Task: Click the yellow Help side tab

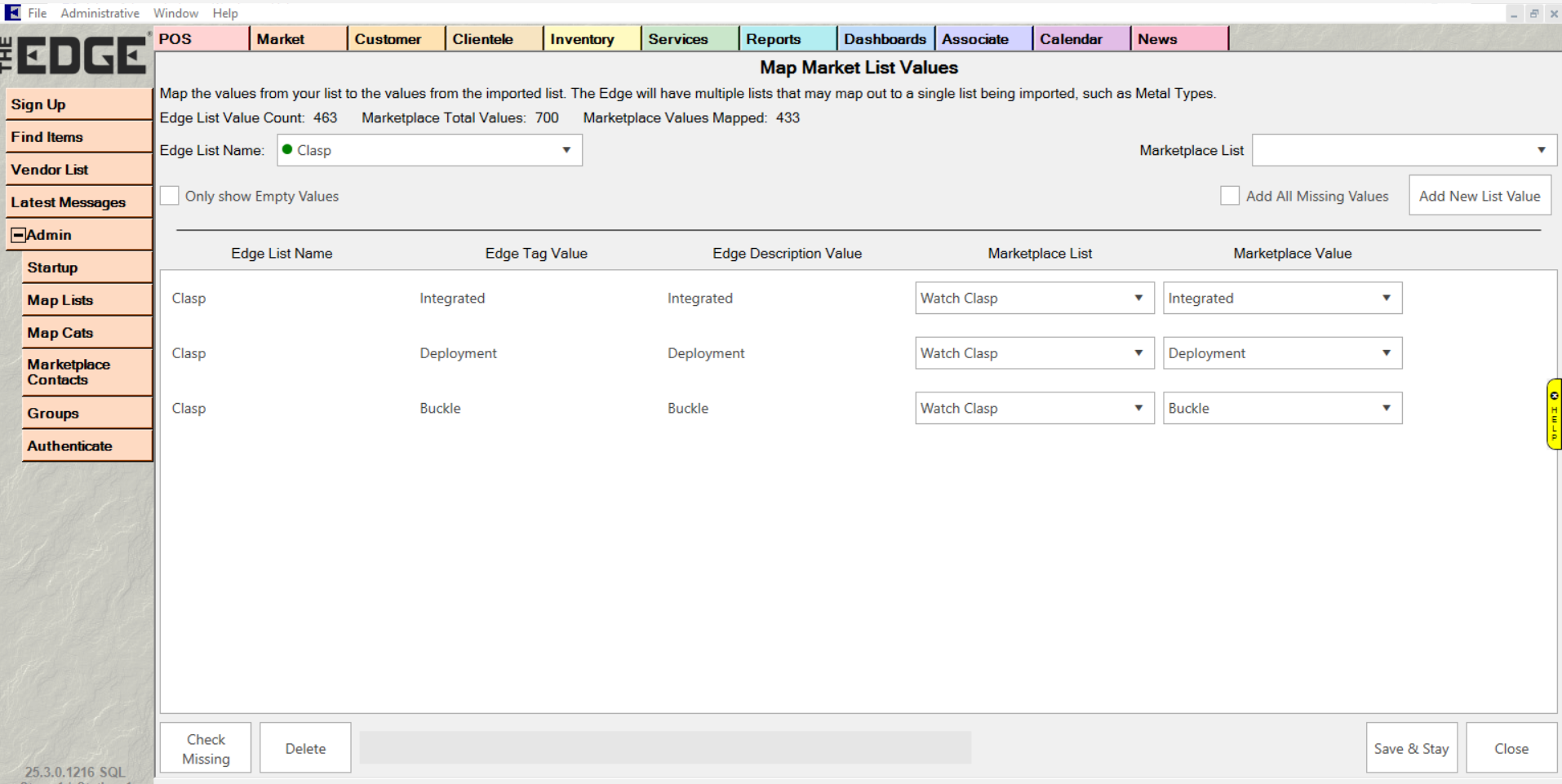Action: pos(1553,414)
